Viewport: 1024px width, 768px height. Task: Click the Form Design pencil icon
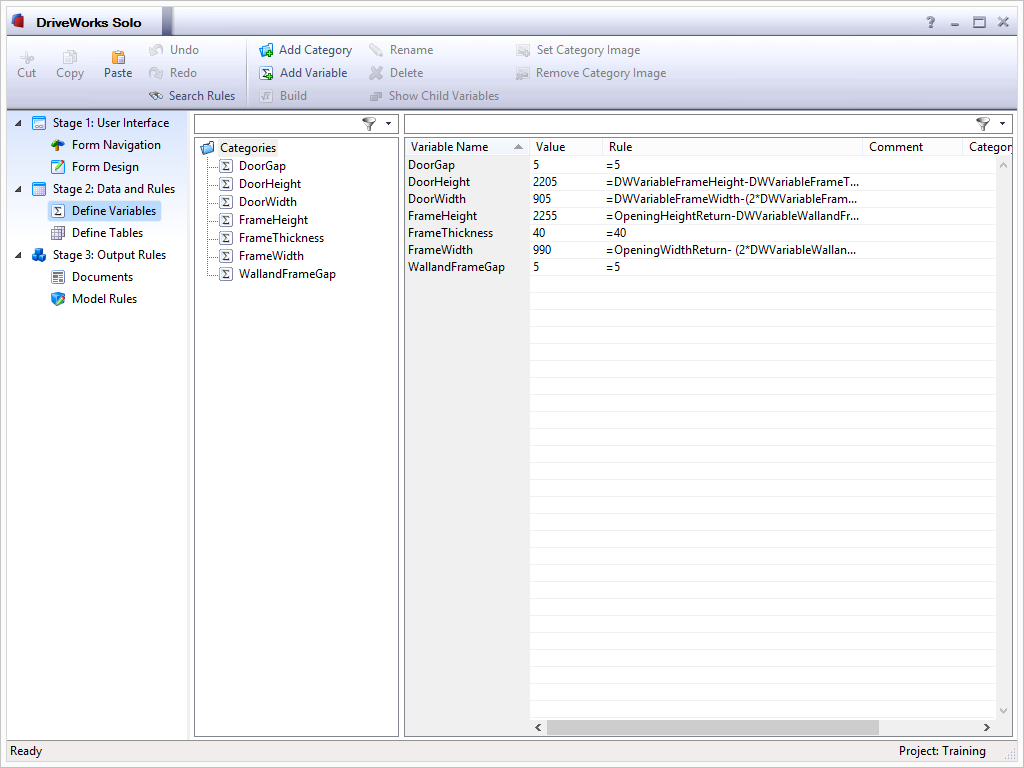[x=58, y=167]
